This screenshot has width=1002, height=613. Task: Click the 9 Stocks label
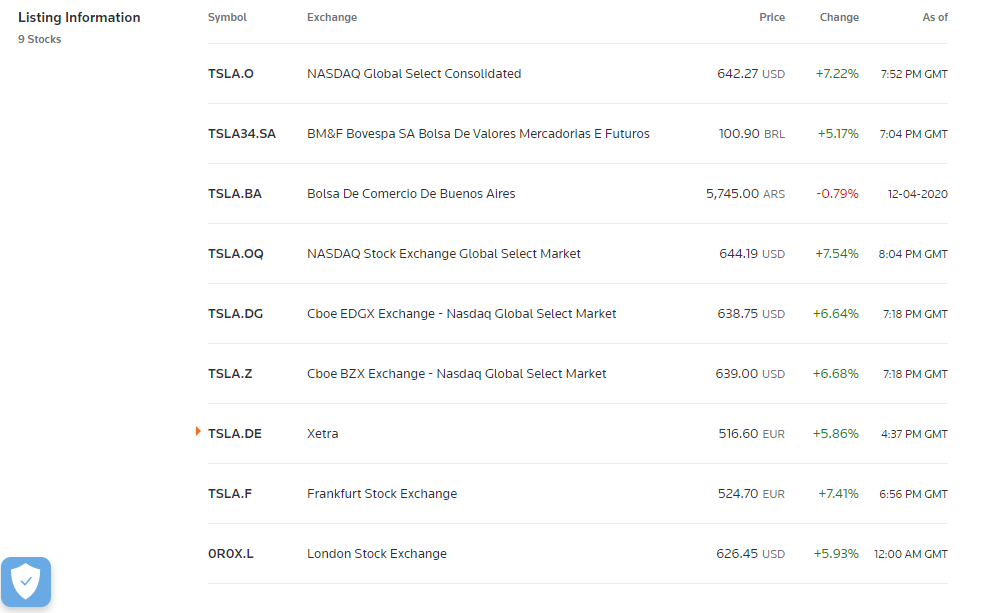pos(39,39)
